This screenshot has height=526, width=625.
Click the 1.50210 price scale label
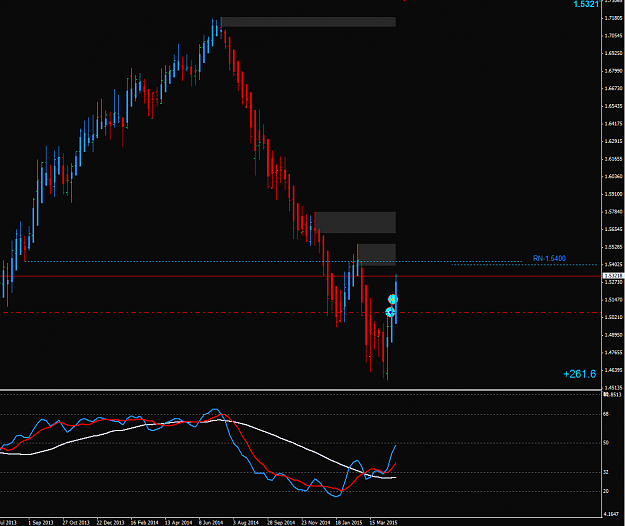tap(613, 317)
